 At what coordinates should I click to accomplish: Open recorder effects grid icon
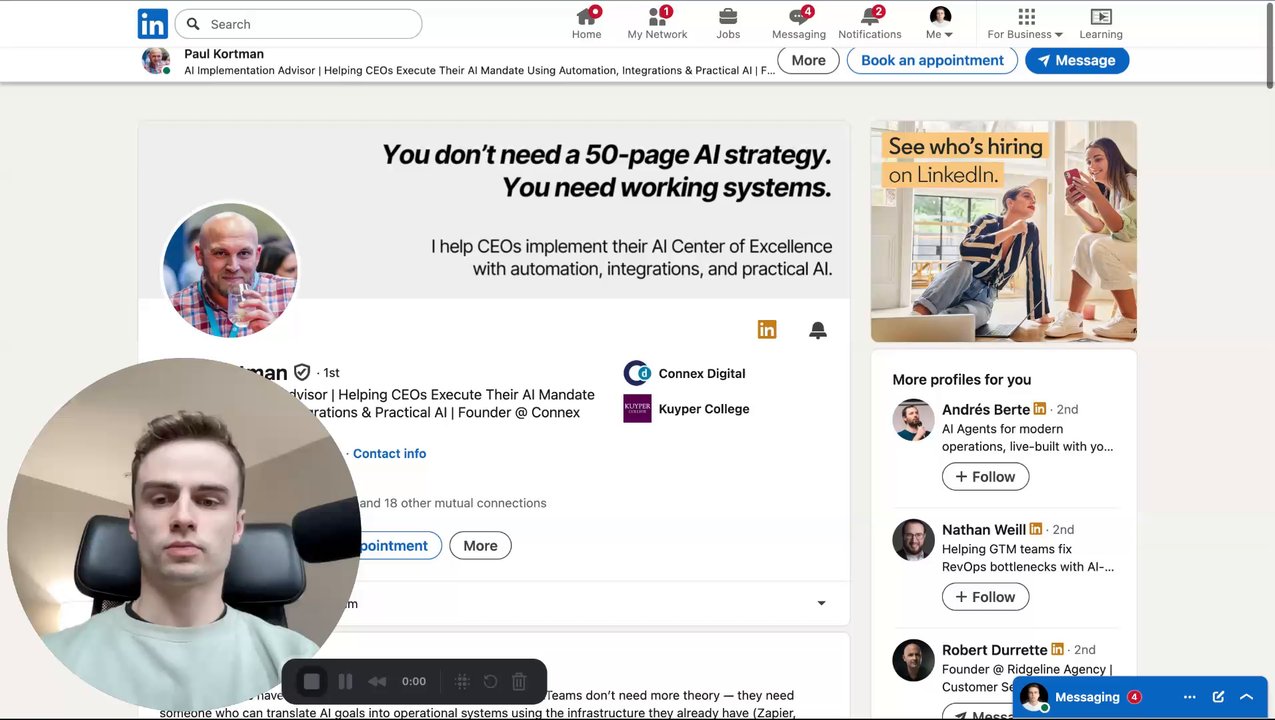click(x=462, y=681)
